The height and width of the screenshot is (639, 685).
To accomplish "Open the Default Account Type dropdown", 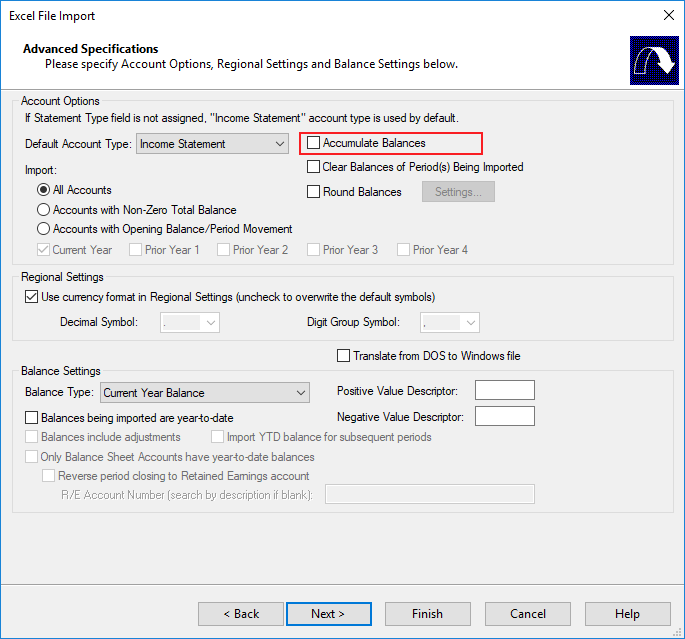I will coord(212,144).
